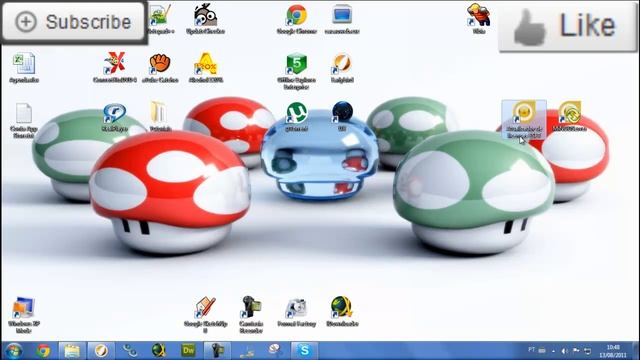Image resolution: width=640 pixels, height=360 pixels.
Task: Open the volume speaker tray icon
Action: click(565, 351)
